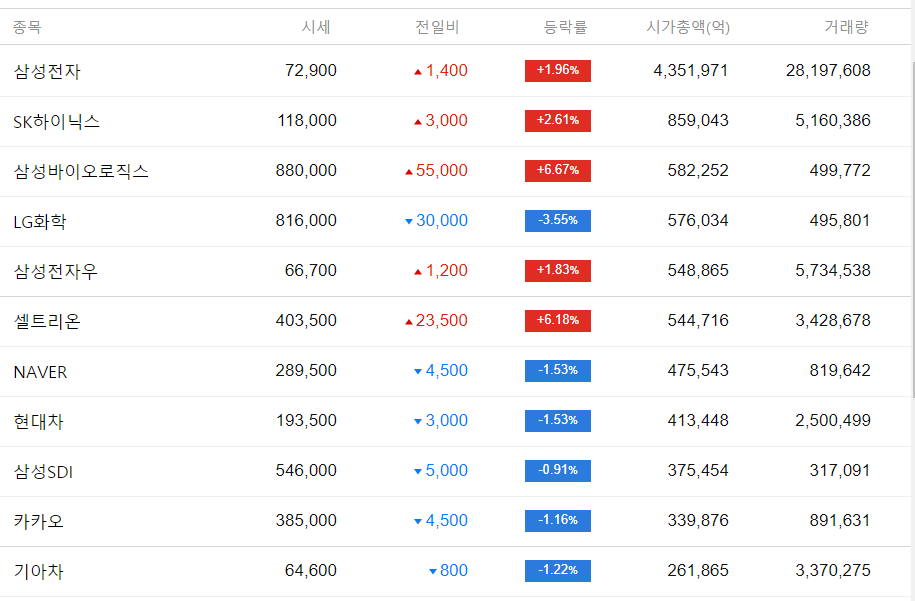Click the 4,351,971 market cap value
The height and width of the screenshot is (601, 915).
click(x=691, y=71)
